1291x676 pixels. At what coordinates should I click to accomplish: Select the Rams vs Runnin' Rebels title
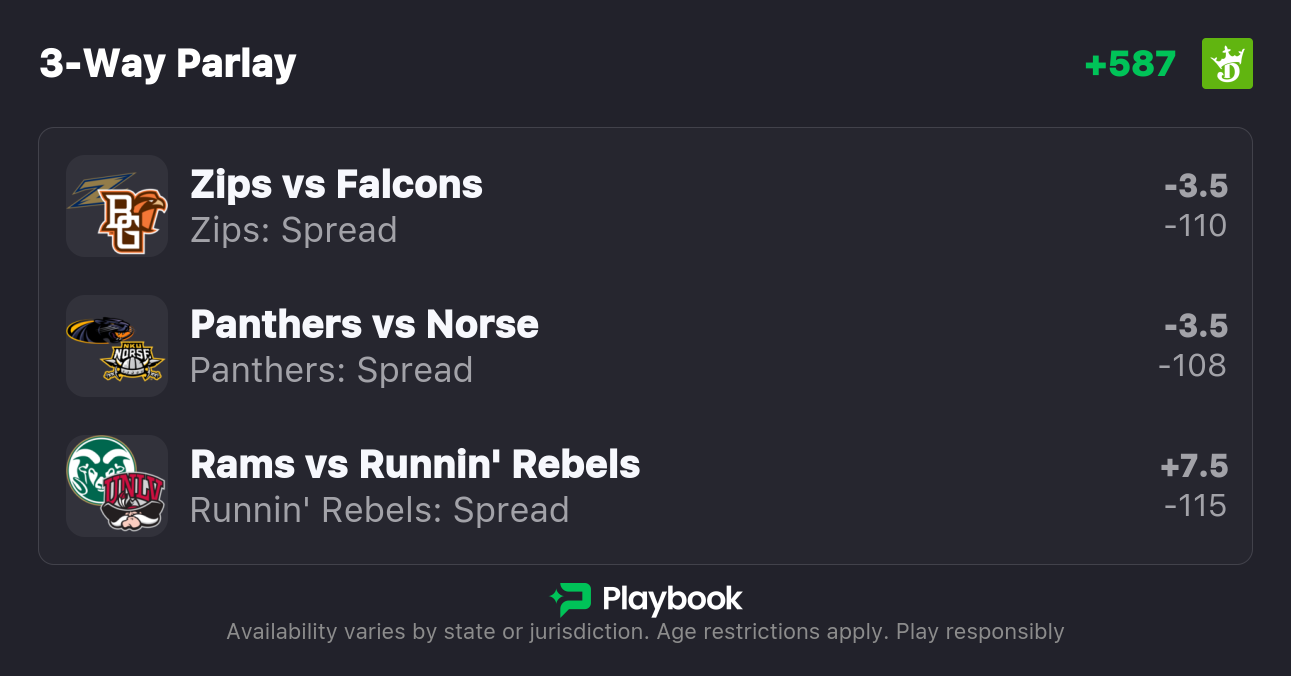415,465
